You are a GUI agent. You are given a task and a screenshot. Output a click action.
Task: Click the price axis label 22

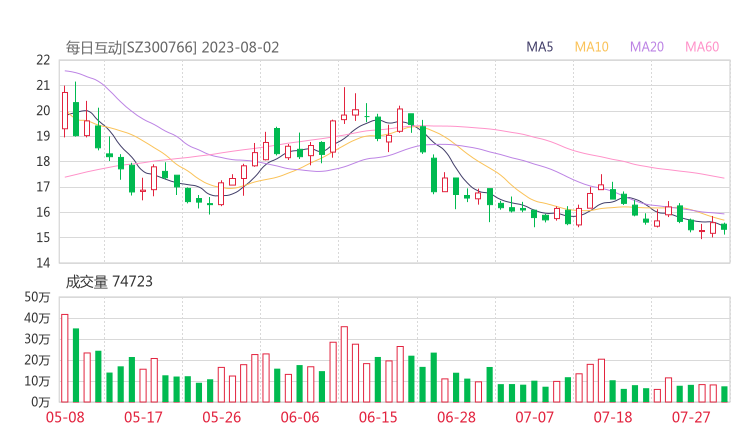coord(43,60)
